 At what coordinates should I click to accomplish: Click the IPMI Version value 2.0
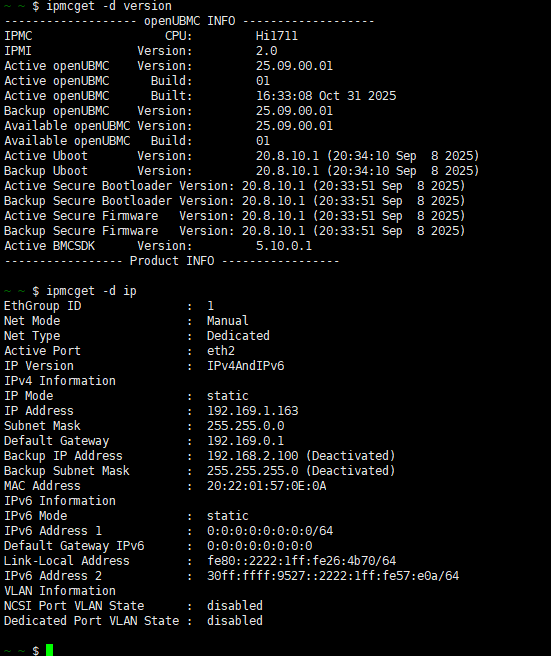pyautogui.click(x=267, y=51)
